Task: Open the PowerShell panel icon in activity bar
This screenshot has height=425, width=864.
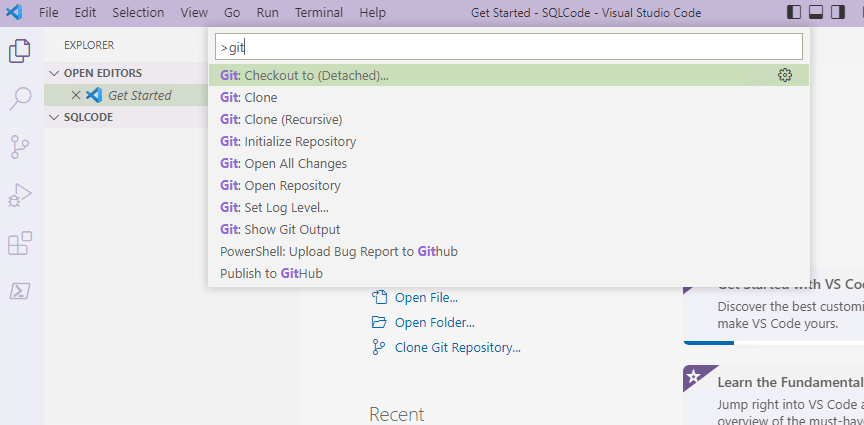Action: coord(20,291)
